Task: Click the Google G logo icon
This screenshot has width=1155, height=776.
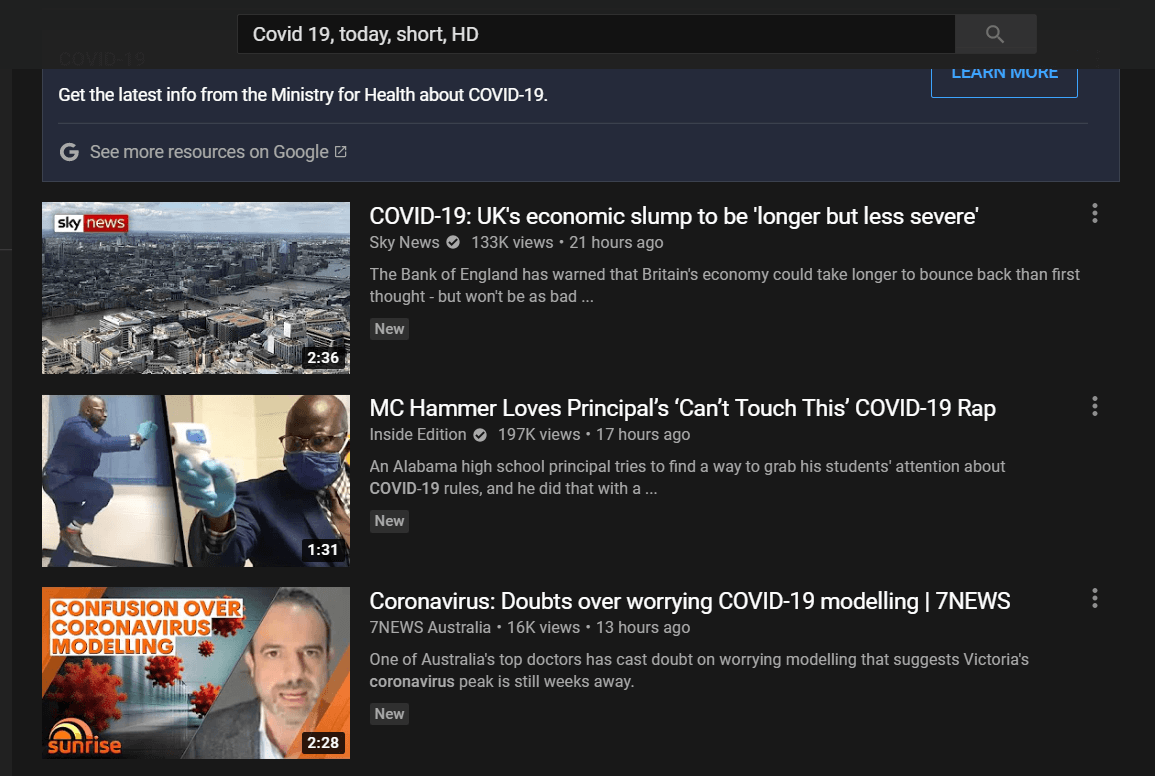Action: coord(69,152)
